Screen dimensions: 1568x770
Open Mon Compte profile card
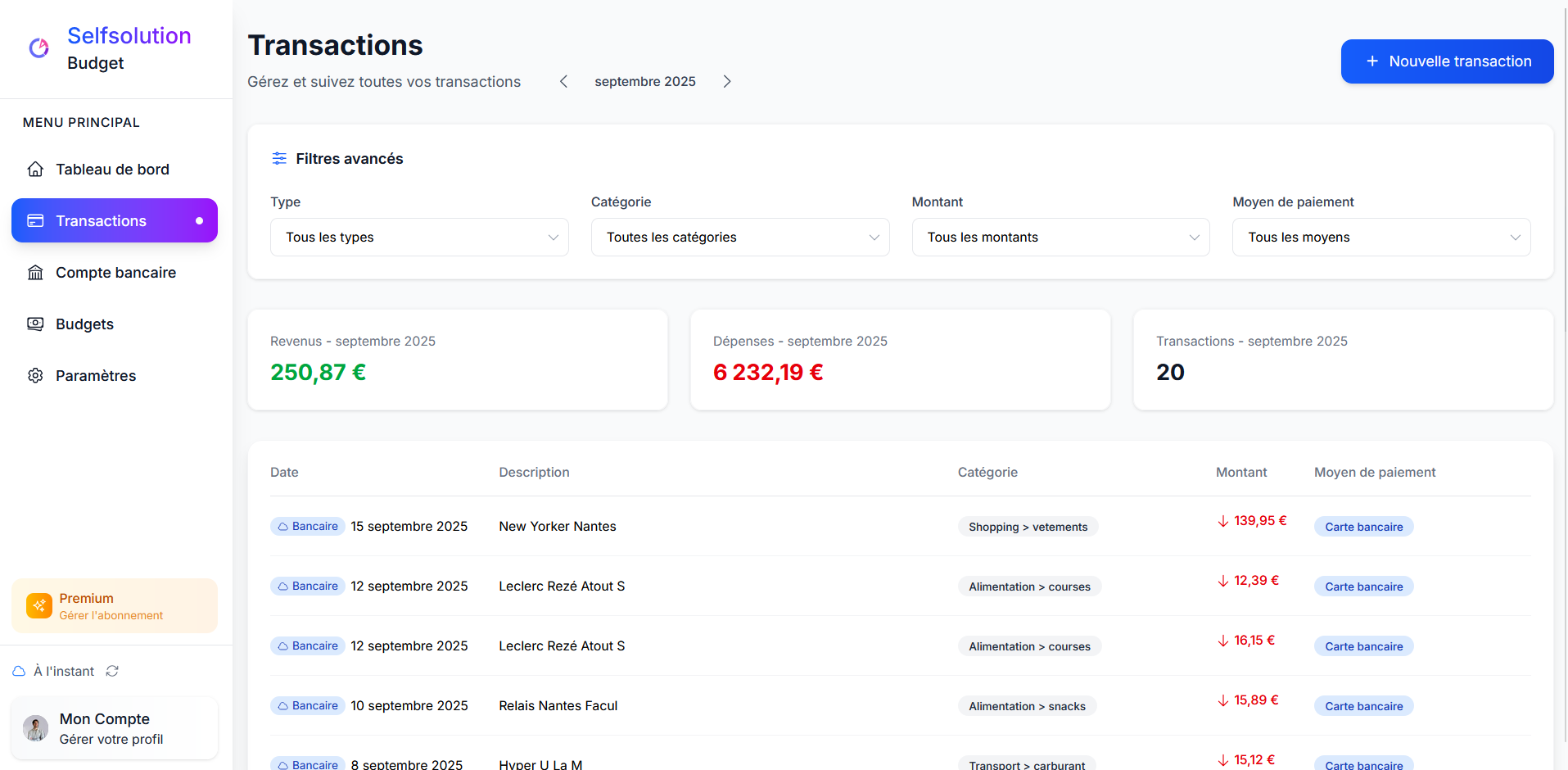click(x=115, y=728)
